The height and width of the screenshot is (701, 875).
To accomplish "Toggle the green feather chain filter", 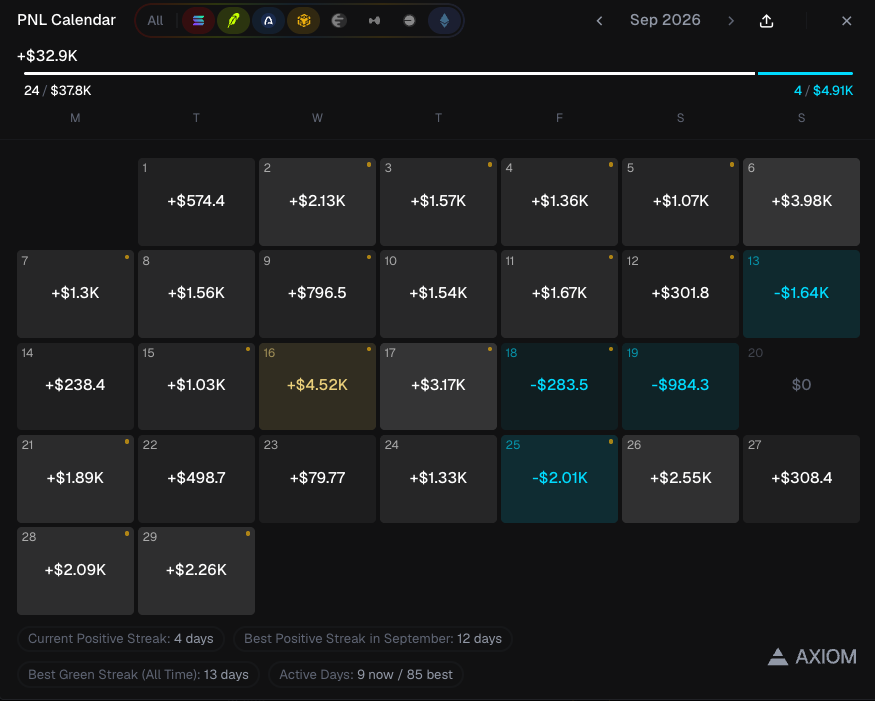I will 233,21.
